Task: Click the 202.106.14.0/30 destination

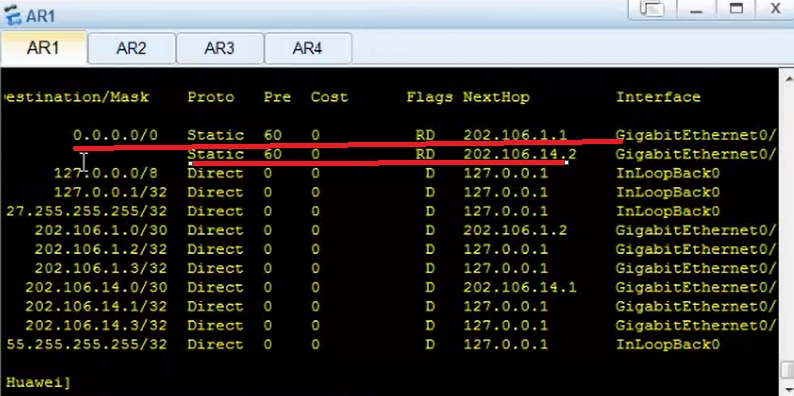Action: click(96, 287)
